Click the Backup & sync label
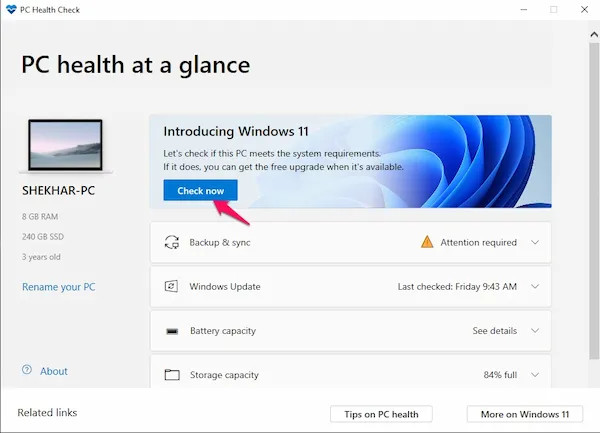The image size is (600, 433). (220, 243)
